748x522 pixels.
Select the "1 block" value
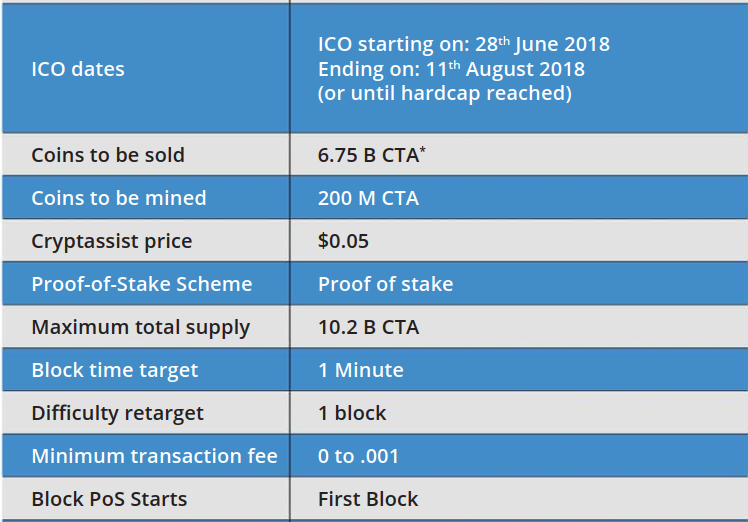(x=352, y=413)
